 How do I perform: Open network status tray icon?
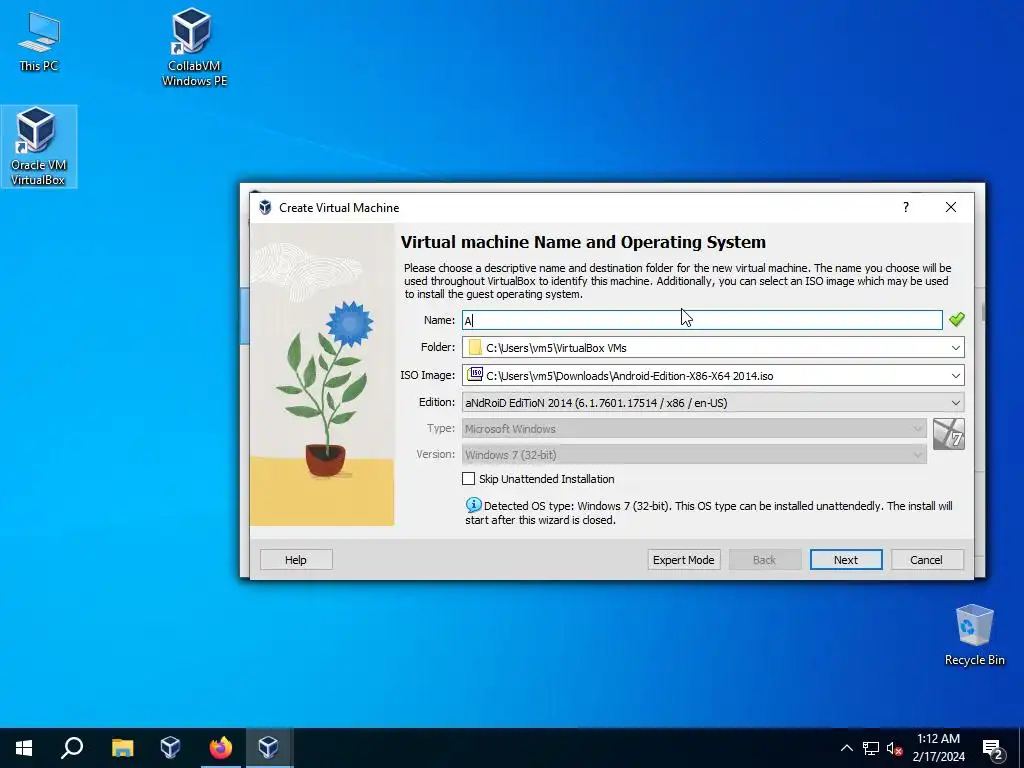[871, 748]
